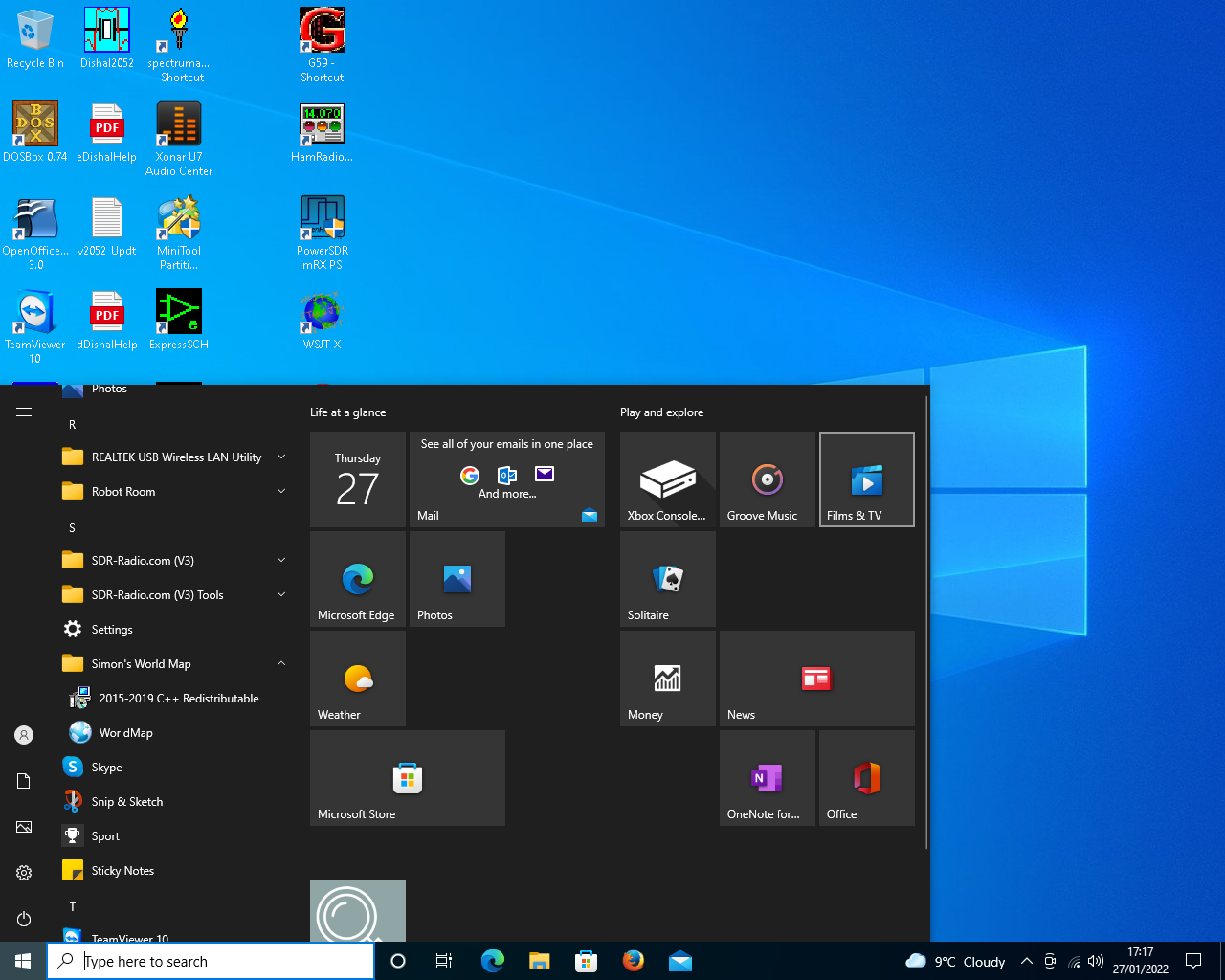Open the Films & TV tile

(x=866, y=479)
